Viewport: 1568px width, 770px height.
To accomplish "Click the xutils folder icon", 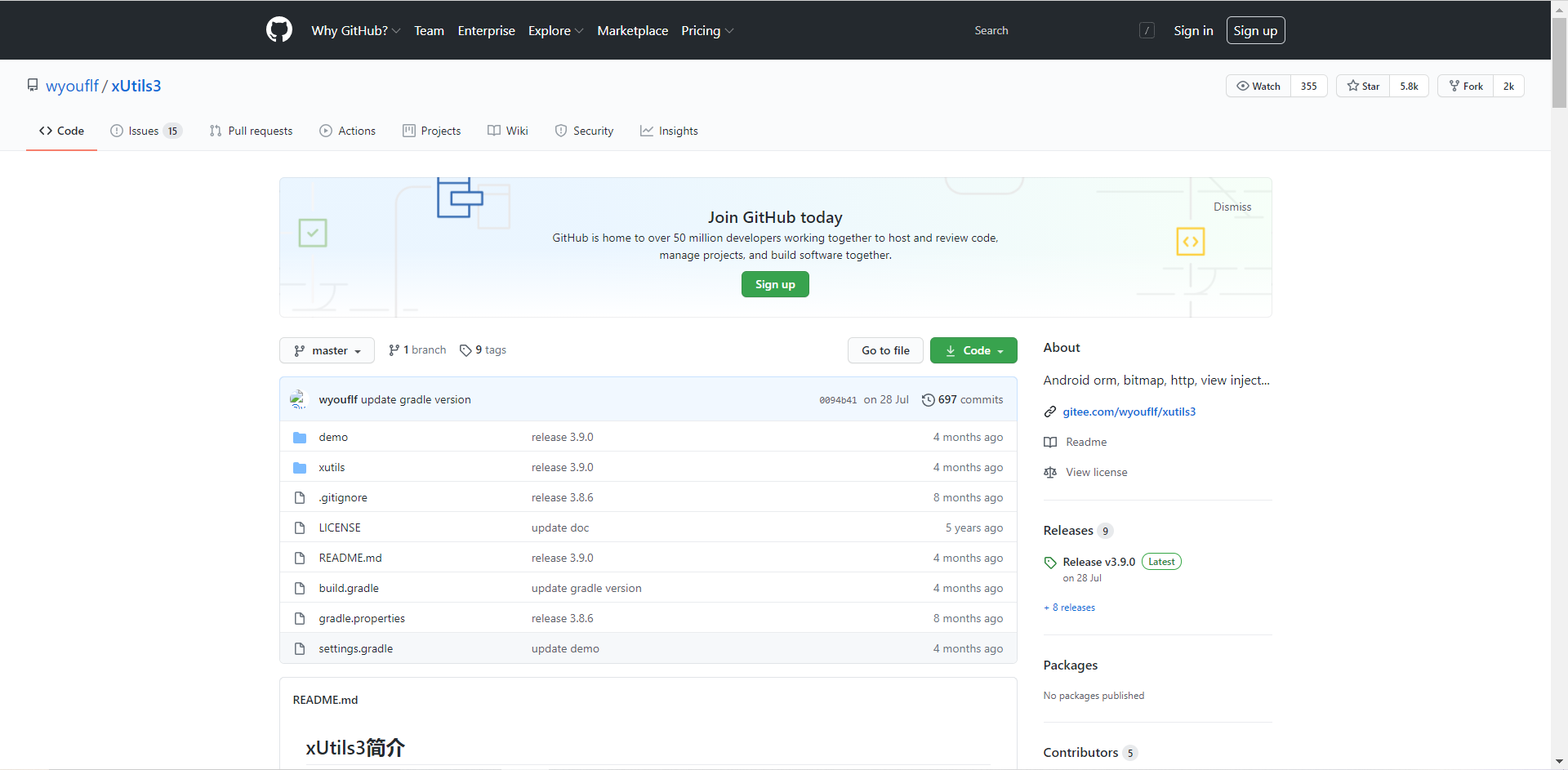I will coord(300,468).
